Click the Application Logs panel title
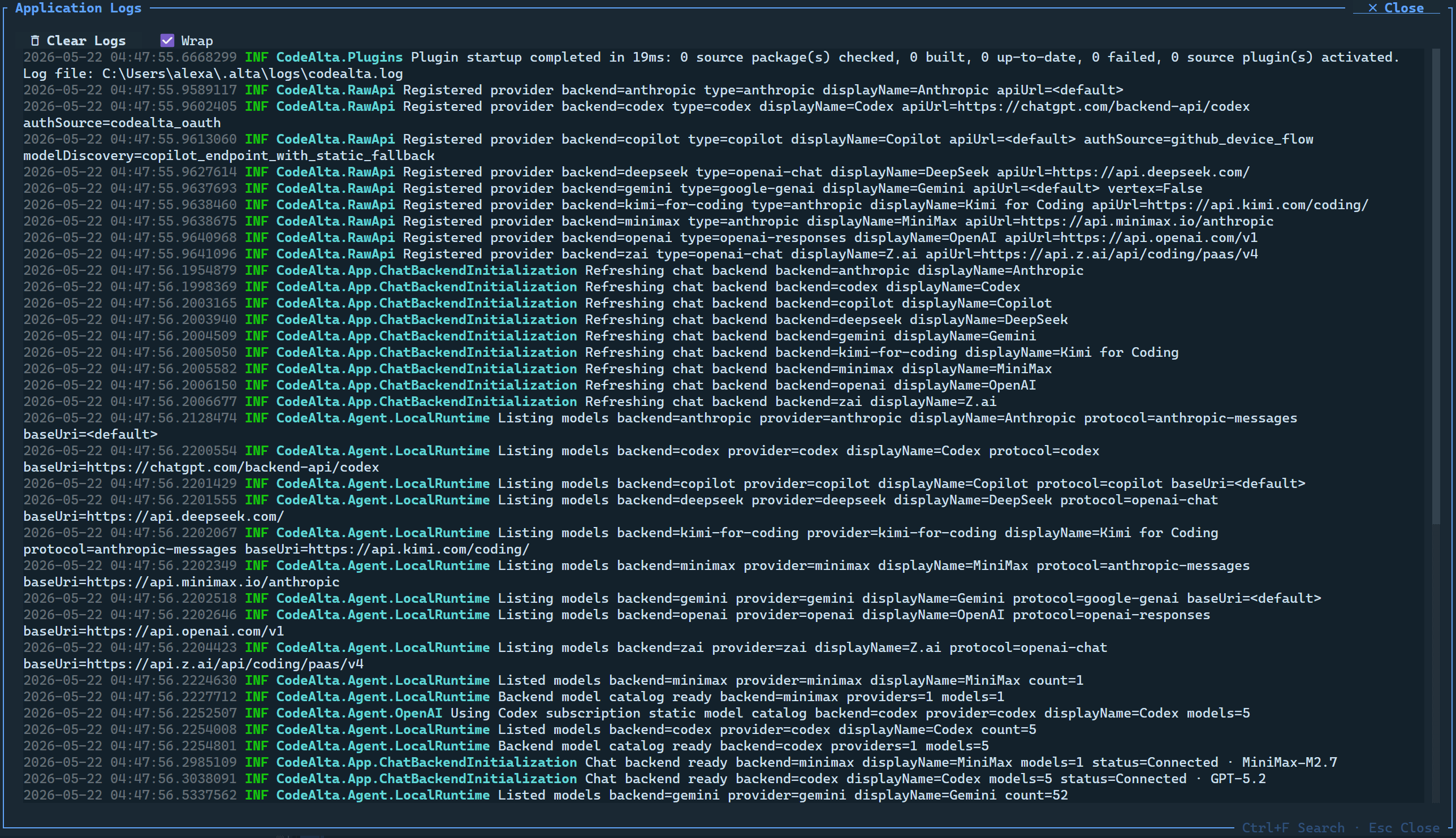The height and width of the screenshot is (838, 1456). (78, 8)
